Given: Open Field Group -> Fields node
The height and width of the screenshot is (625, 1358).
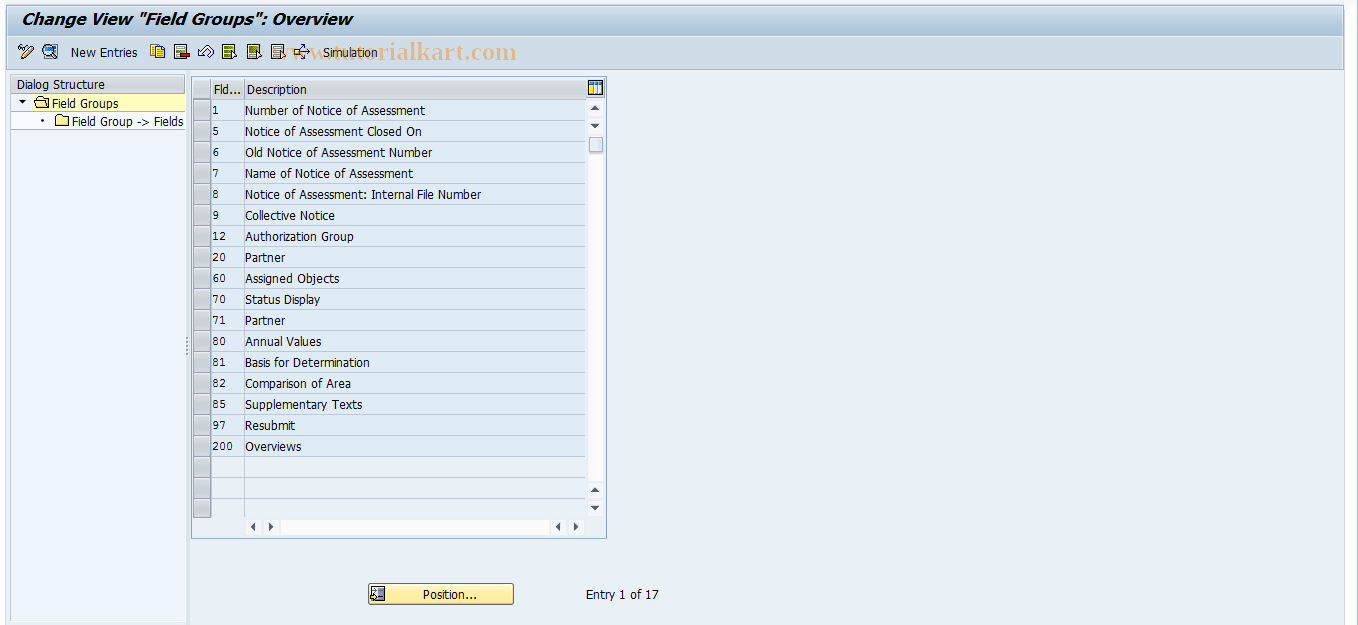Looking at the screenshot, I should [x=127, y=121].
